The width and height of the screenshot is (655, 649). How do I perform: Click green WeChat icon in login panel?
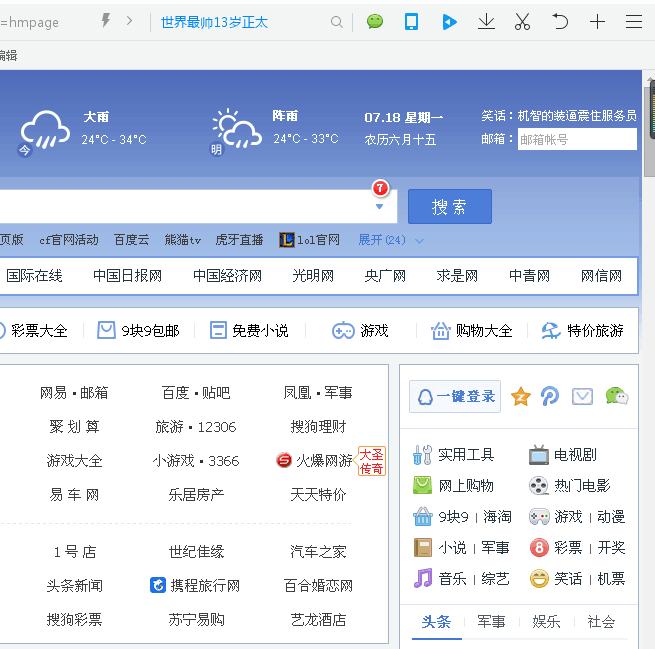click(x=617, y=396)
